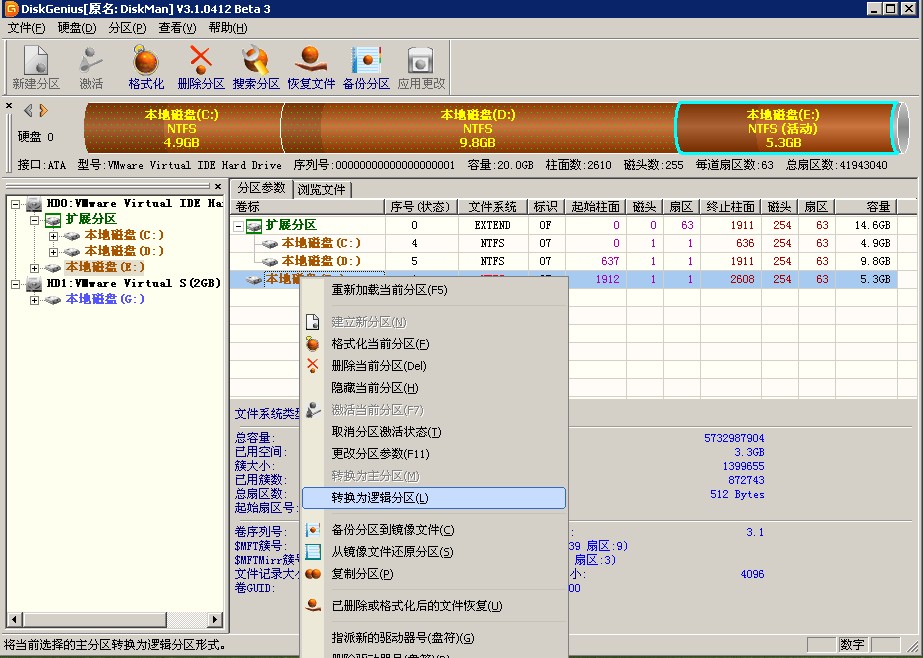This screenshot has height=658, width=923.
Task: Switch to the 浏览文件 tab
Action: (321, 190)
